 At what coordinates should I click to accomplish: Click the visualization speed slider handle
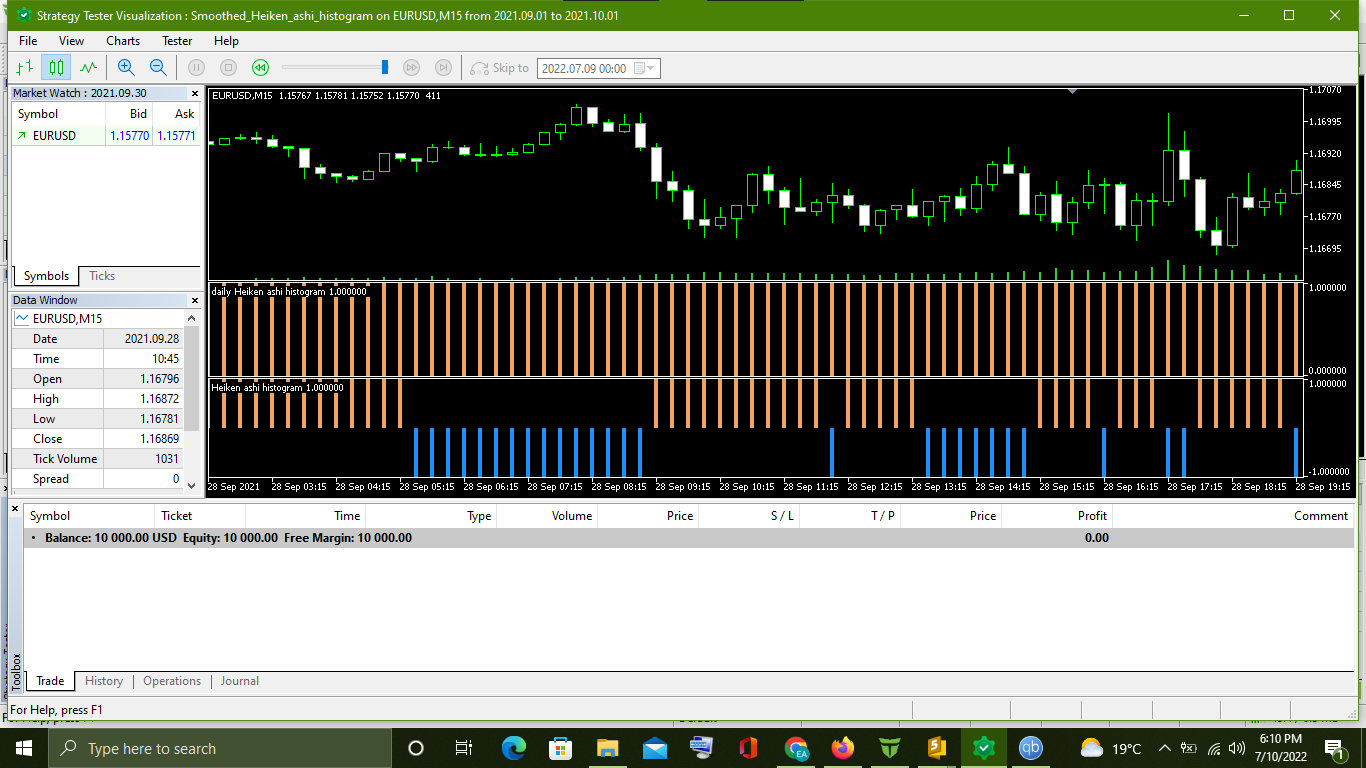click(x=385, y=67)
